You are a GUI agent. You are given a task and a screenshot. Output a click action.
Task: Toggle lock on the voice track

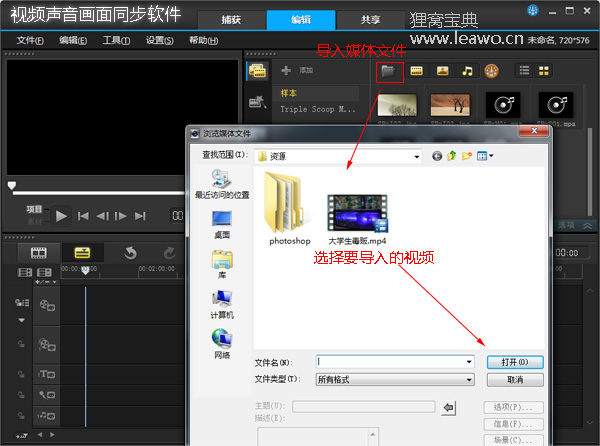[20, 396]
